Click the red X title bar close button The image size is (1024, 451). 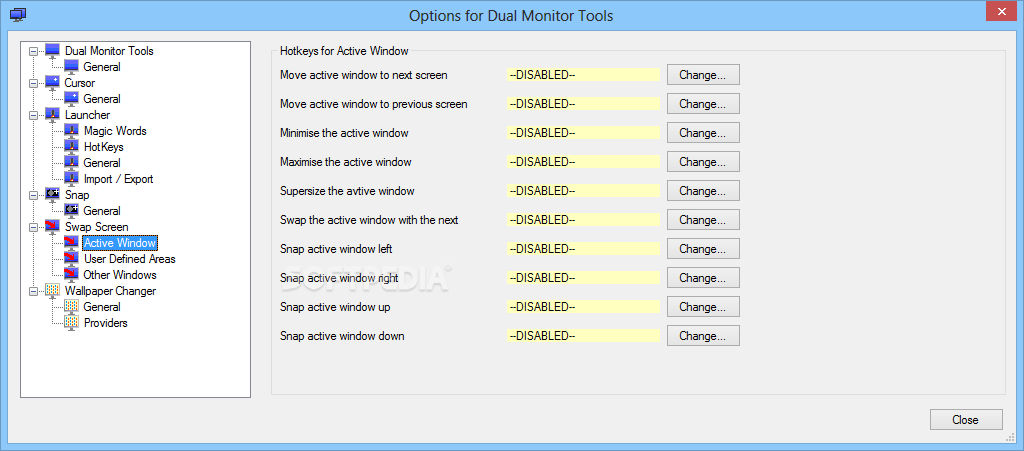pyautogui.click(x=999, y=12)
